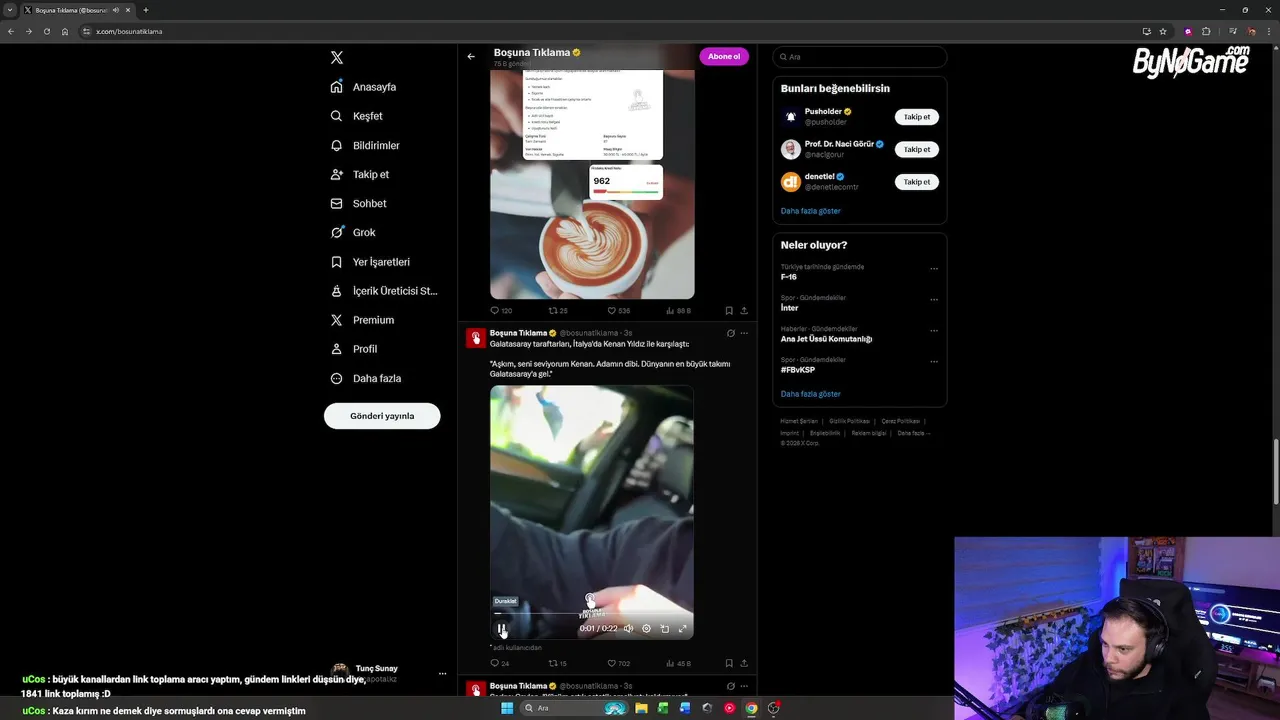Open Premium in sidebar
Viewport: 1280px width, 720px height.
point(362,320)
